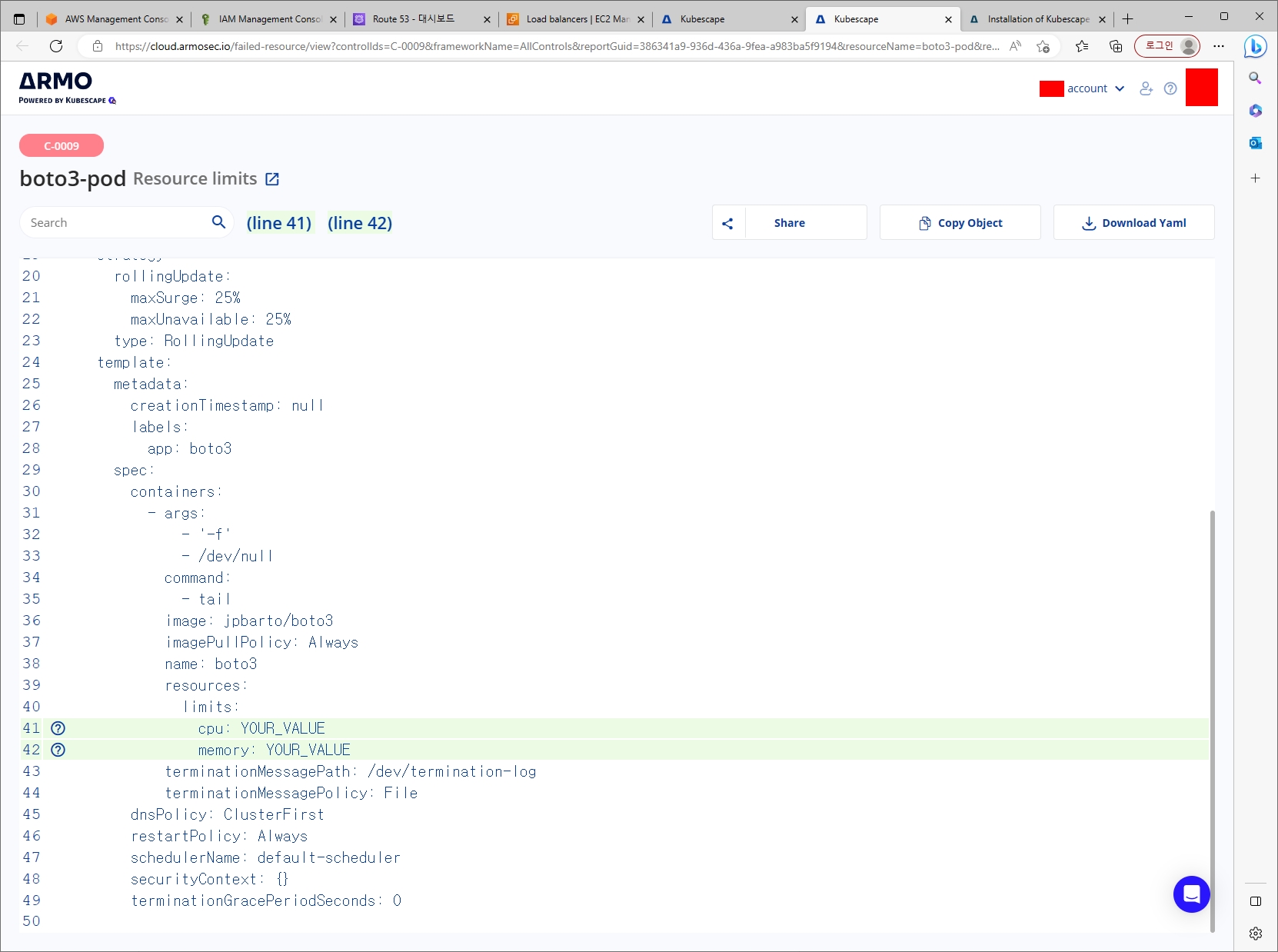Switch to the first Kubescape tab
The image size is (1278, 952).
(729, 19)
